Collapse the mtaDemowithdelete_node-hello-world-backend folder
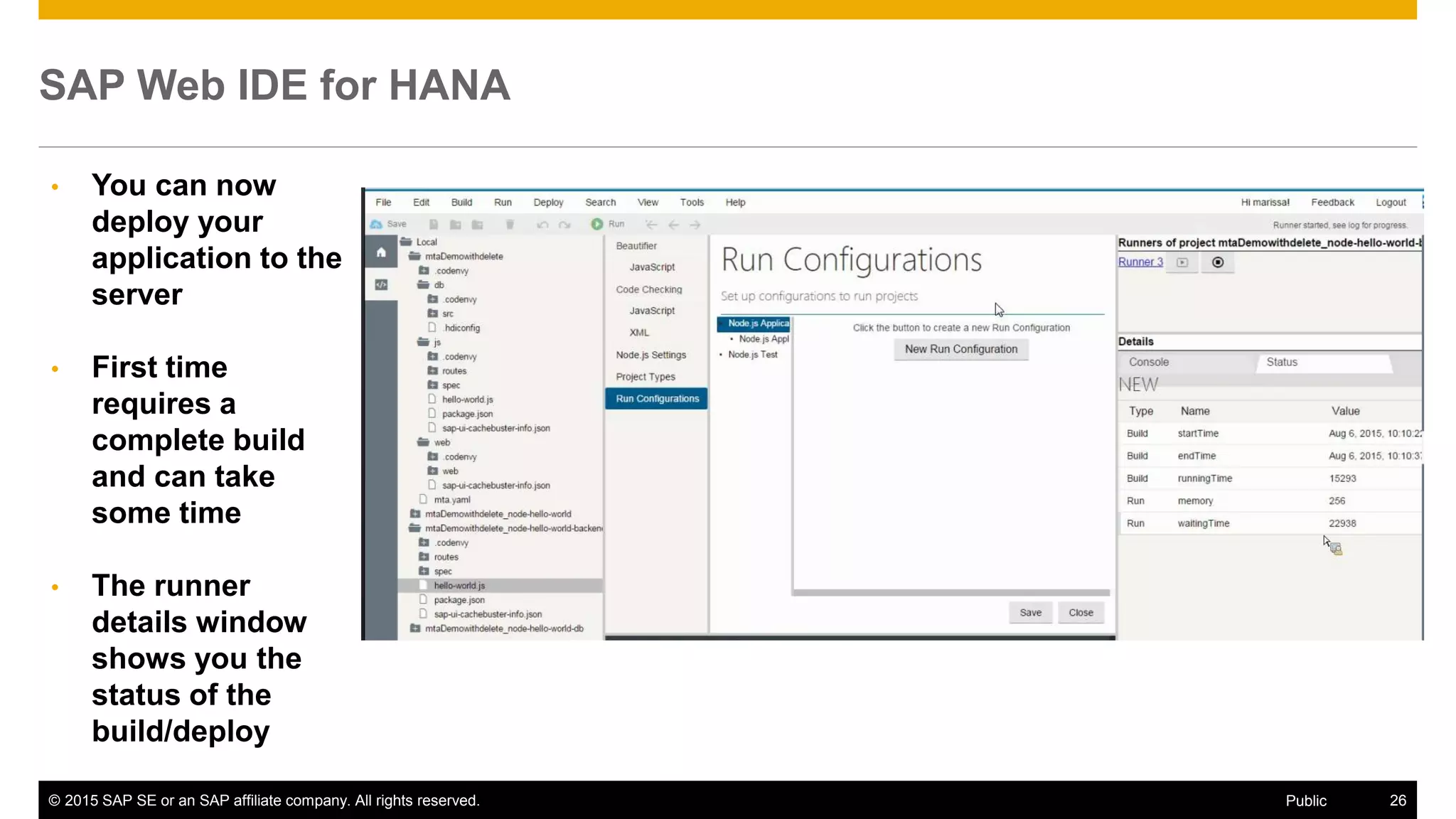The height and width of the screenshot is (819, 1456). pyautogui.click(x=414, y=528)
